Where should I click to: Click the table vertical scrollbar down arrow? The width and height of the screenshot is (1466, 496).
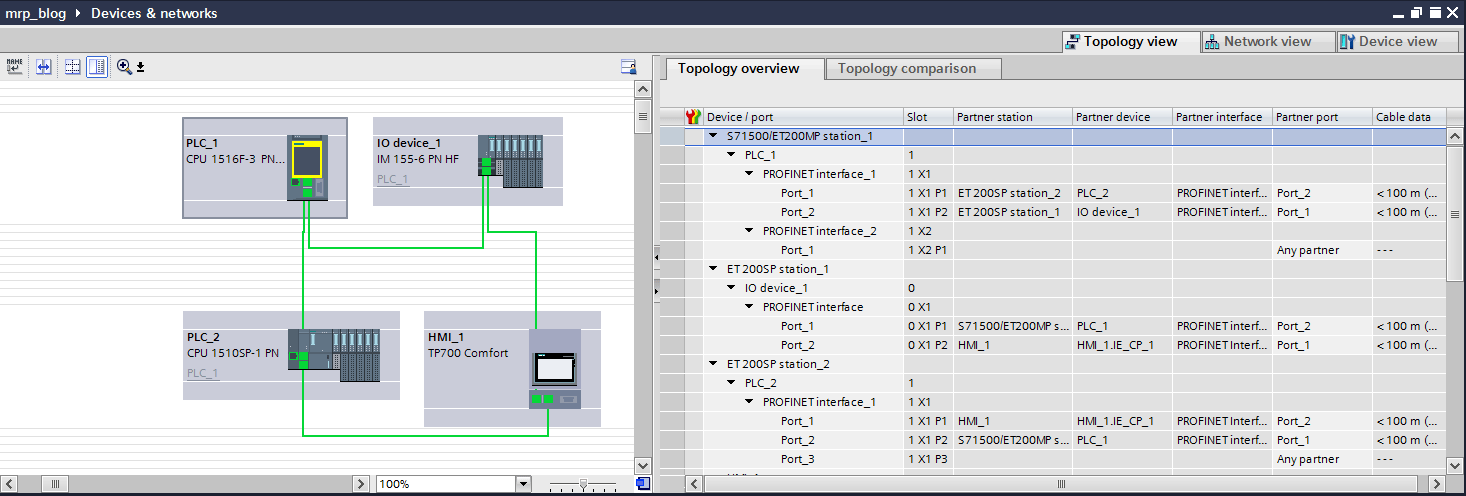tap(1455, 465)
